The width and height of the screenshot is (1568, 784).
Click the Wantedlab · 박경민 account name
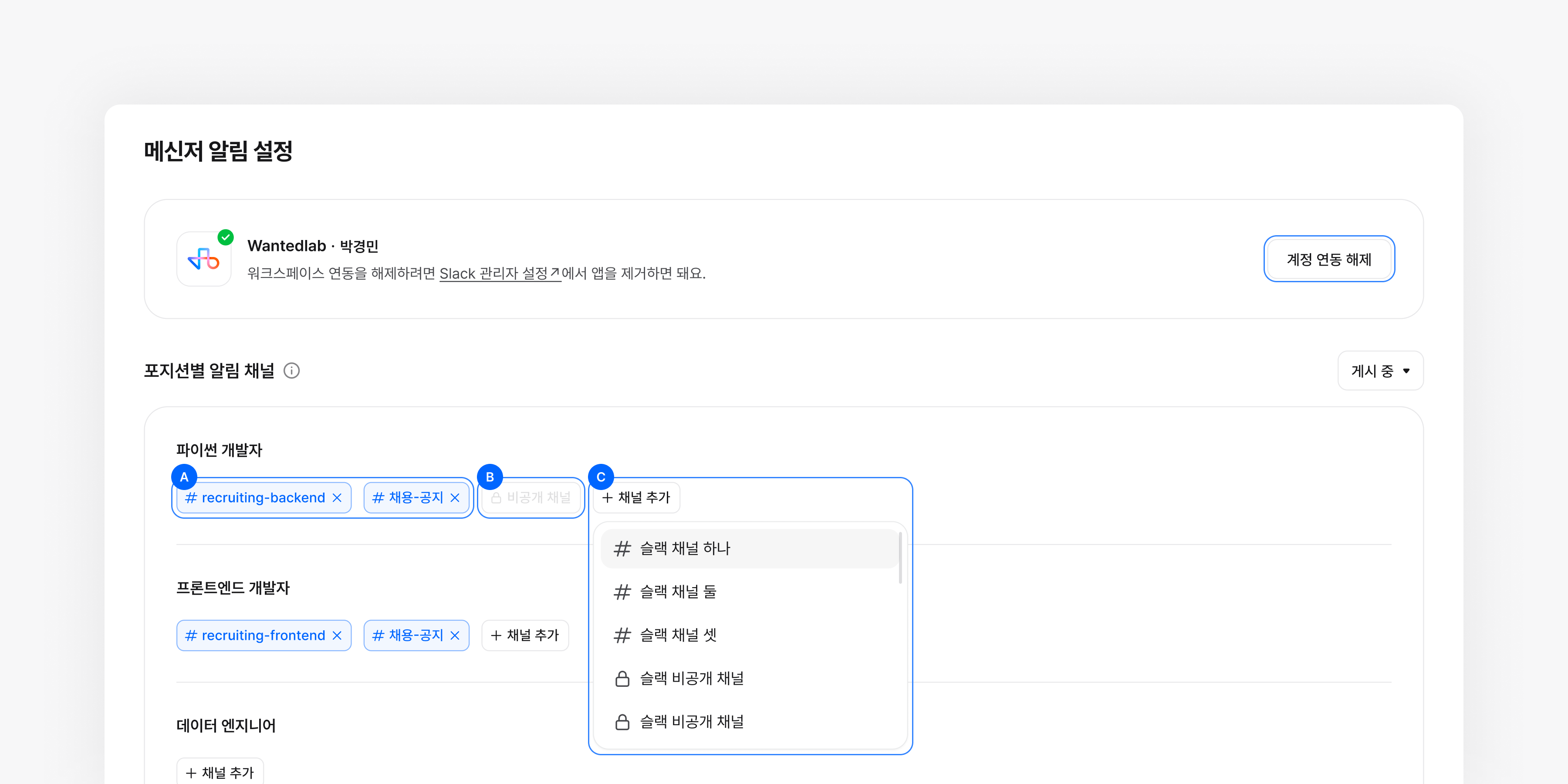pos(313,246)
